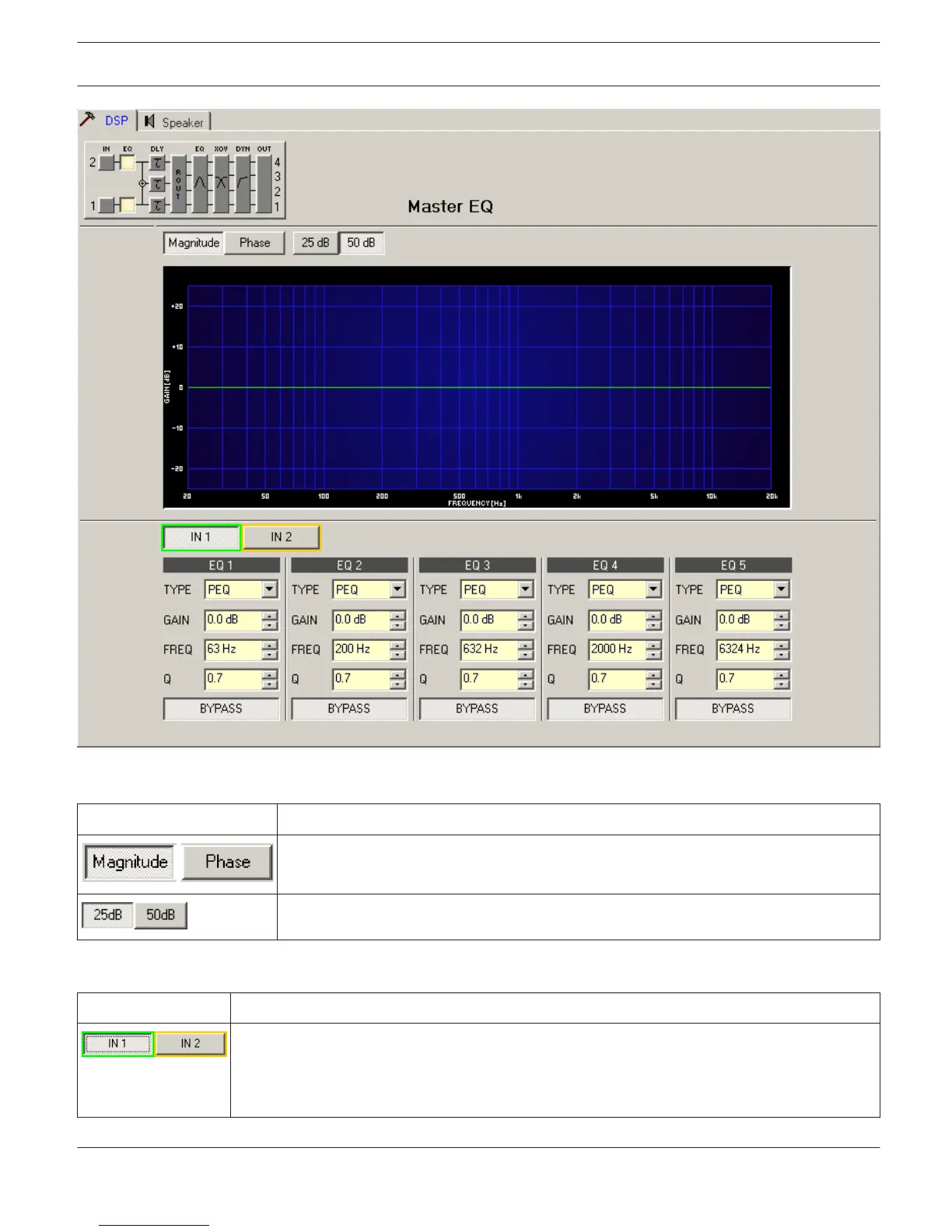952x1232 pixels.
Task: Click the green response curve at 0 dB
Action: pyautogui.click(x=479, y=387)
